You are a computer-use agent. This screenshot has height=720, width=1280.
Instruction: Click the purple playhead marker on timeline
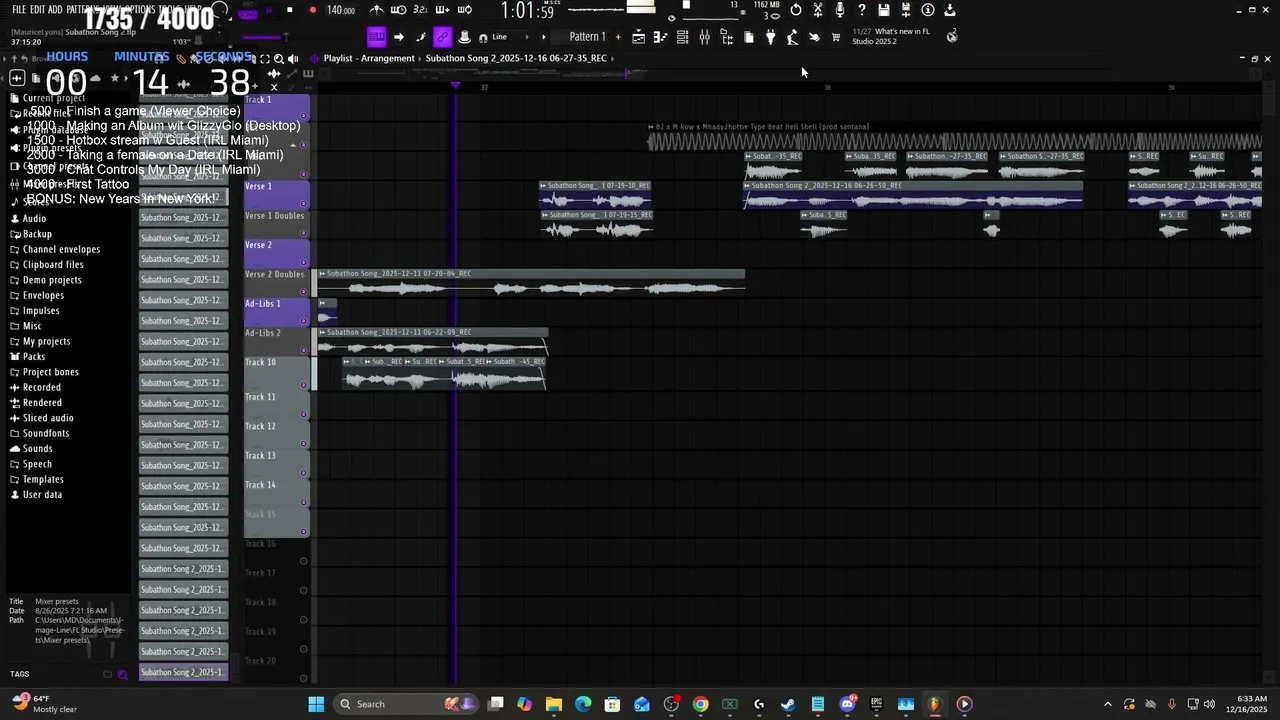(x=455, y=85)
